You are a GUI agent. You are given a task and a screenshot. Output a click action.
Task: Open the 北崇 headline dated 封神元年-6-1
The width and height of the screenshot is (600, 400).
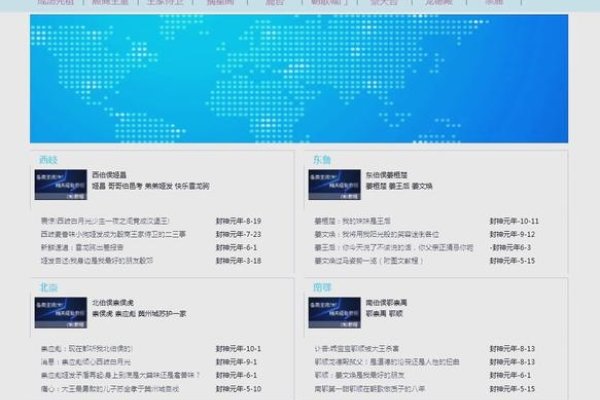coord(121,375)
